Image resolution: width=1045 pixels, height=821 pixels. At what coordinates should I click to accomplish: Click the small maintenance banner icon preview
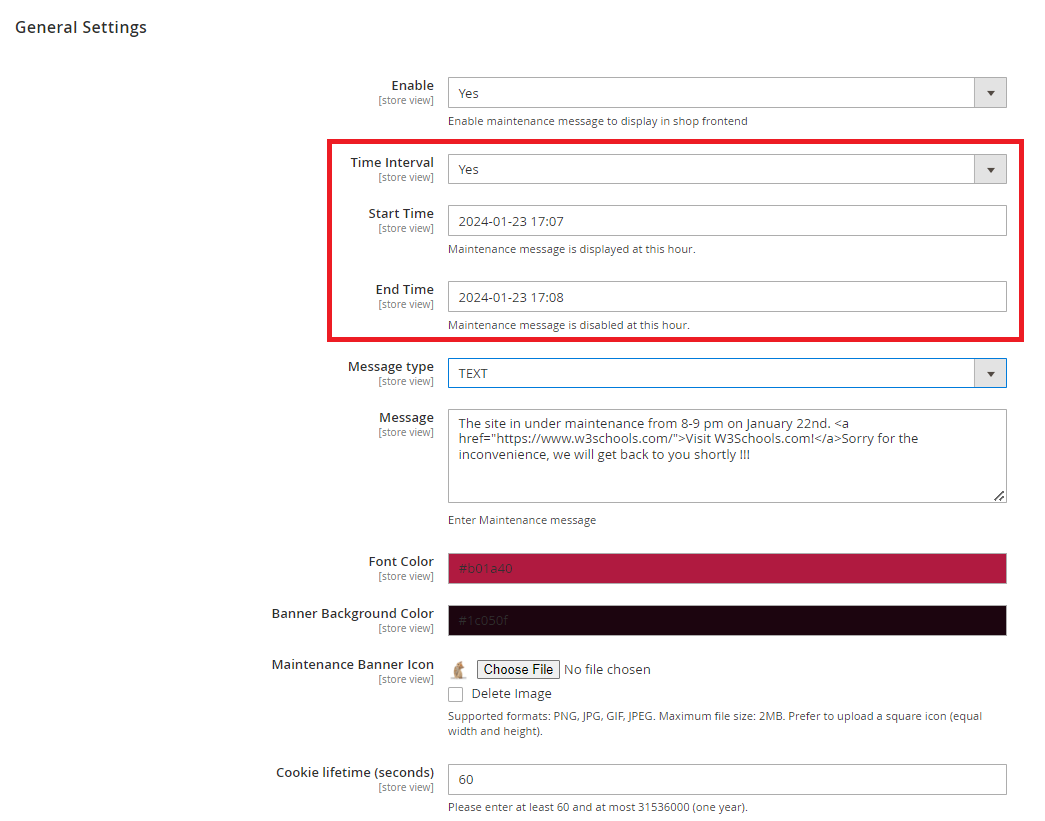pos(459,670)
